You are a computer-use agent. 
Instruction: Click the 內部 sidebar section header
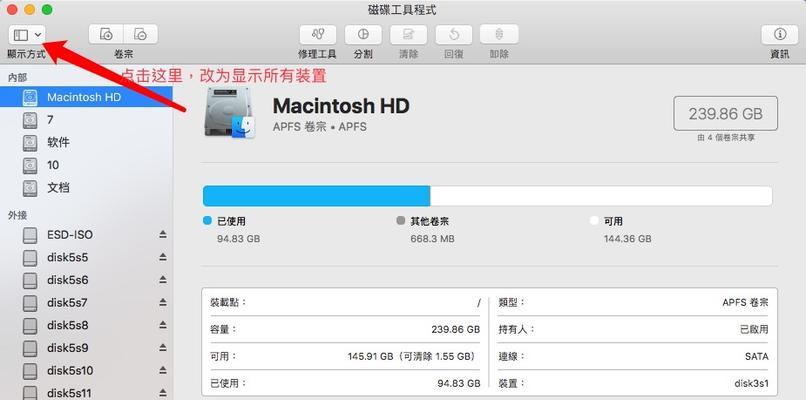17,78
